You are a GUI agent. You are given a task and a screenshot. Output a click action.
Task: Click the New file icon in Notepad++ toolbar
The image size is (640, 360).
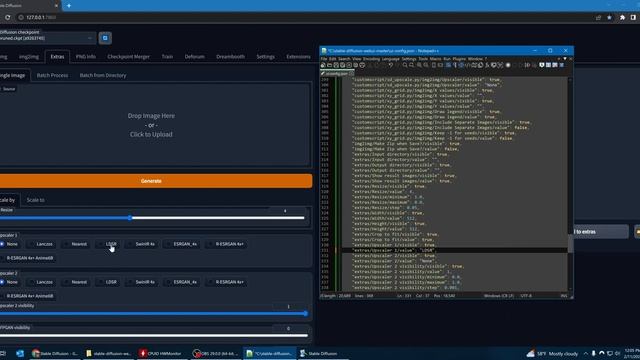tap(323, 65)
